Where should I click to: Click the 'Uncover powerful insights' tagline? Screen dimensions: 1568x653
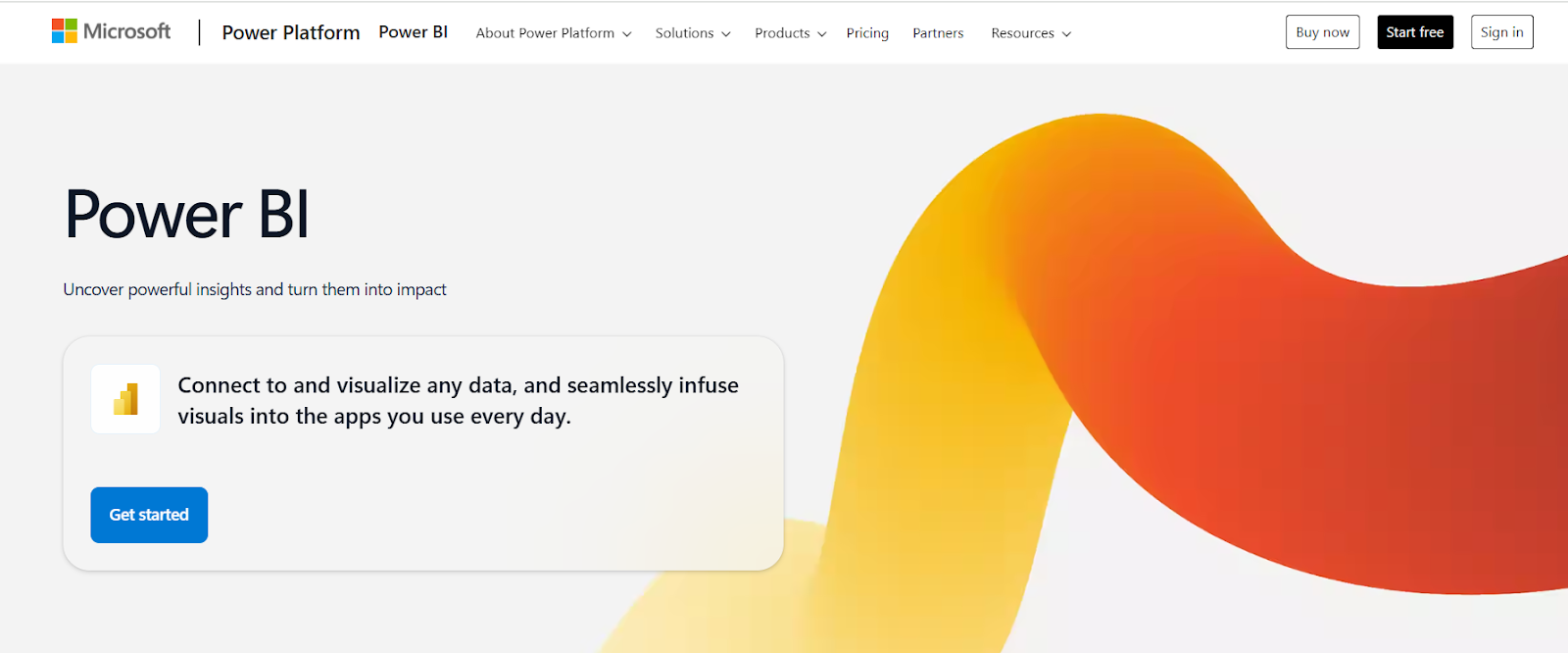[255, 289]
